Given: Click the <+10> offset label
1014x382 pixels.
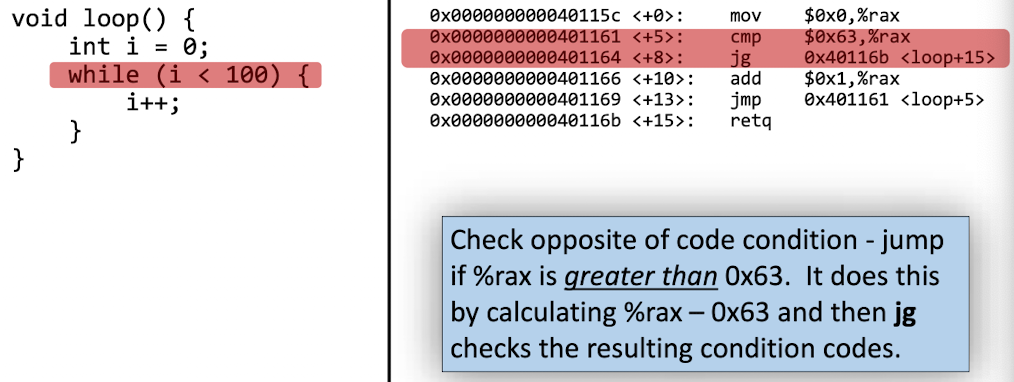Looking at the screenshot, I should coord(663,79).
